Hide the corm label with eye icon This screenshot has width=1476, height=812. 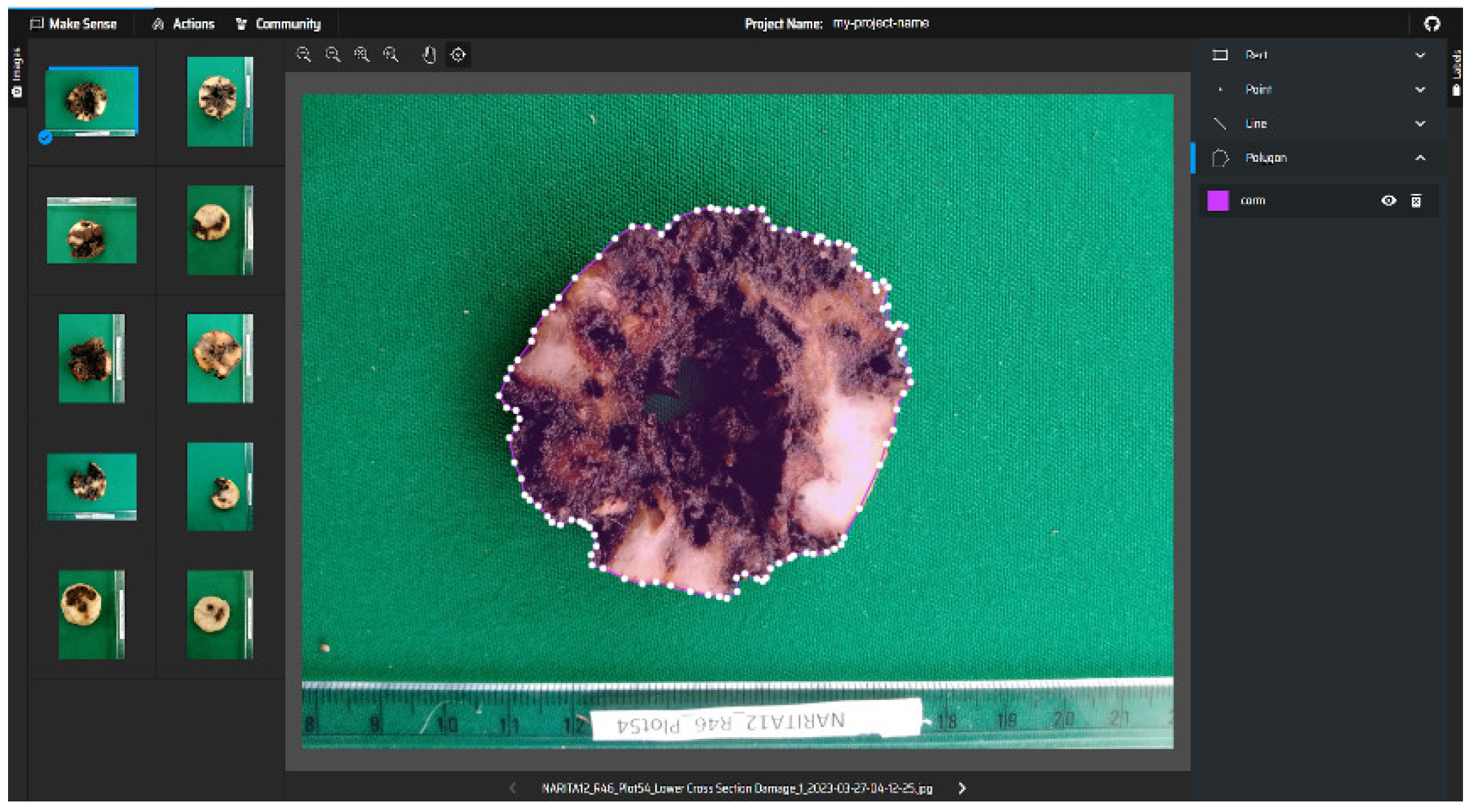pos(1389,201)
